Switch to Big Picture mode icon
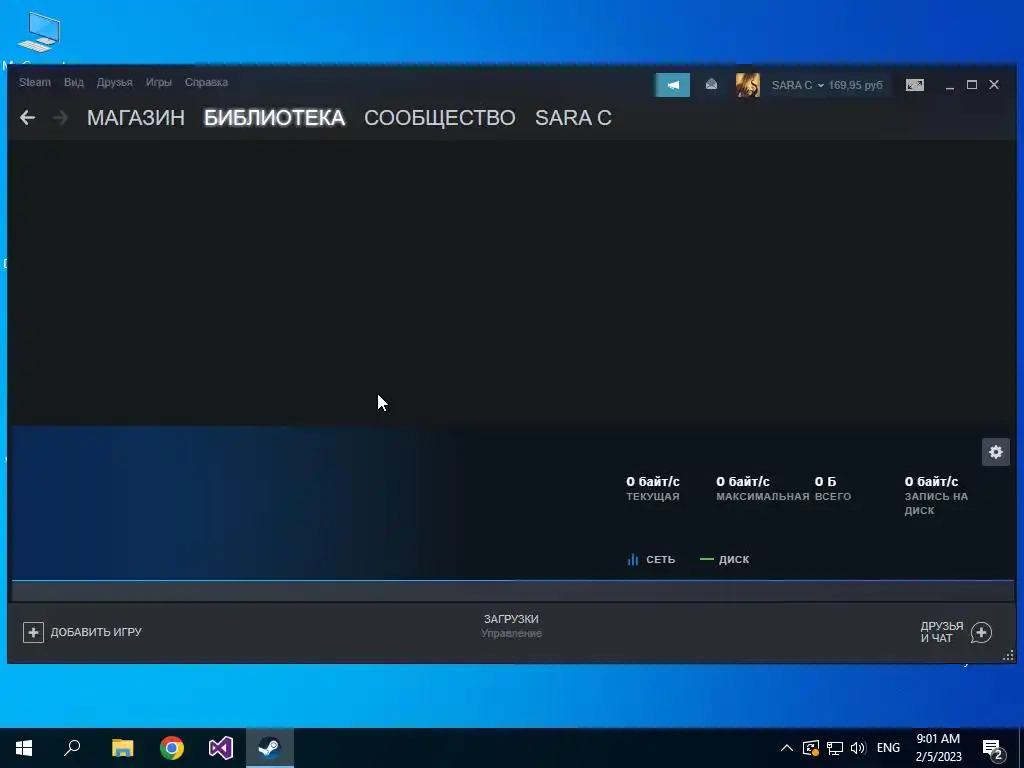 click(915, 85)
